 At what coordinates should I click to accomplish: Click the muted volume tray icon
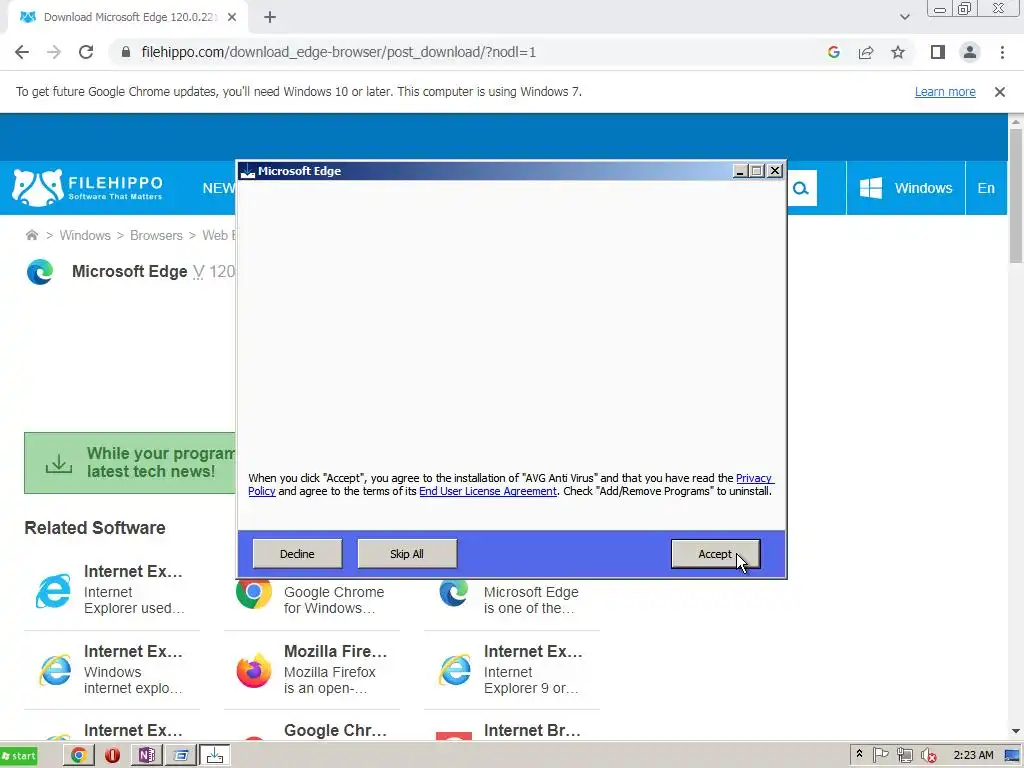click(x=929, y=755)
